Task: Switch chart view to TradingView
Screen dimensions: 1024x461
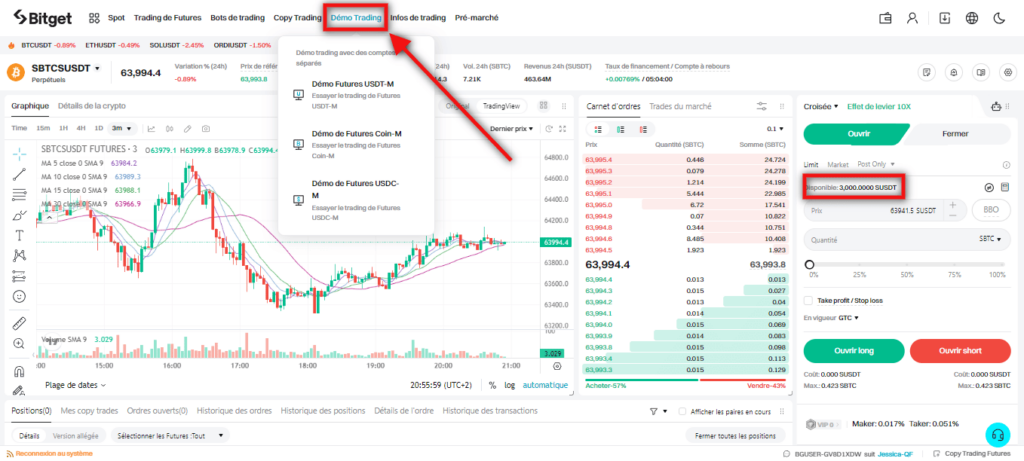Action: pyautogui.click(x=501, y=106)
